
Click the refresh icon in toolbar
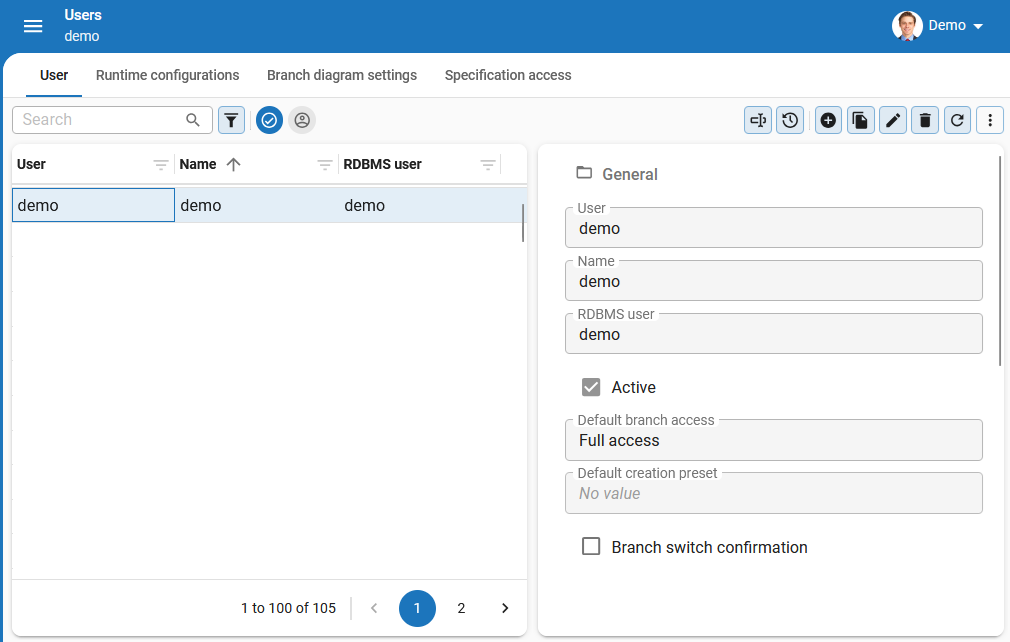(x=957, y=120)
